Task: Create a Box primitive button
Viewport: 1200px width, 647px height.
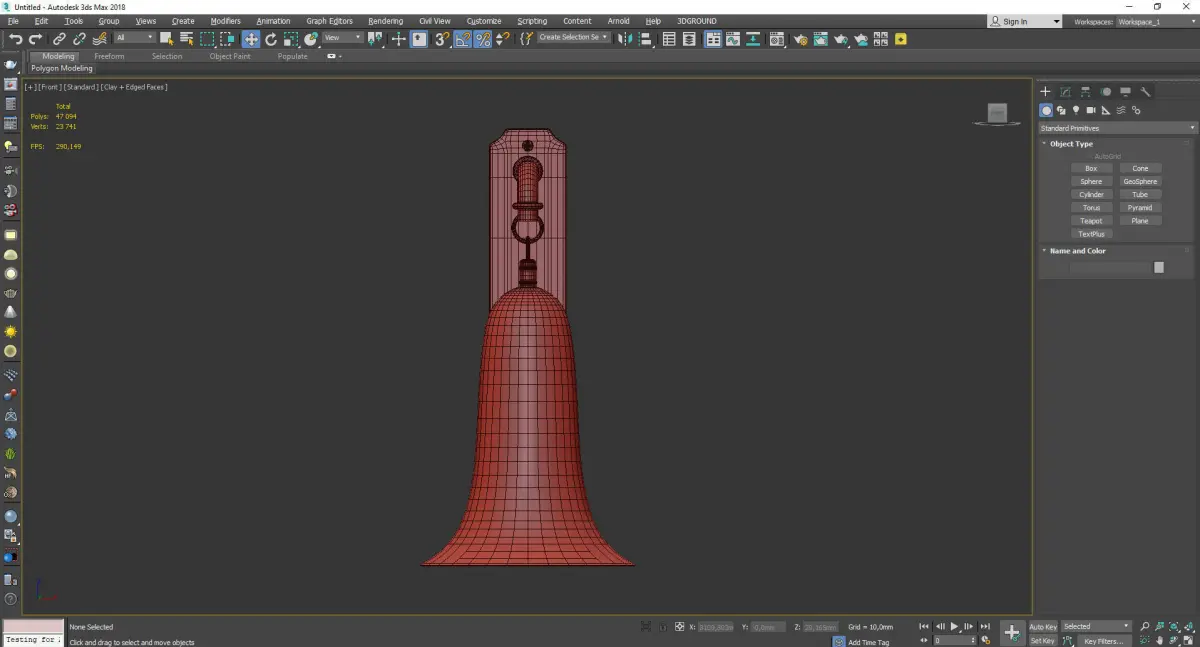Action: (x=1091, y=169)
